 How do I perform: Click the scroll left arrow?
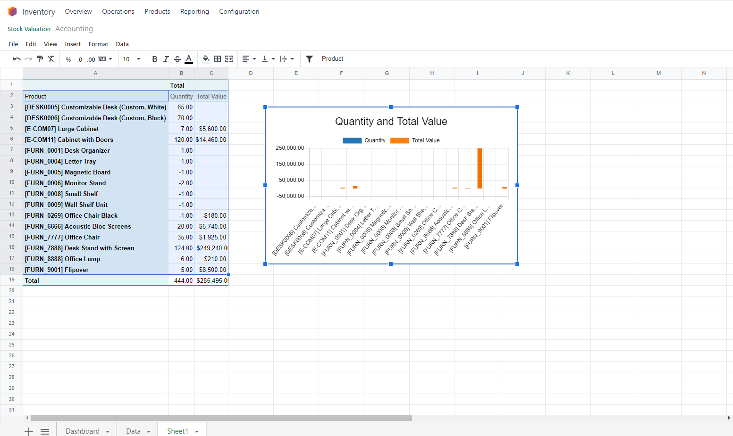pos(27,418)
